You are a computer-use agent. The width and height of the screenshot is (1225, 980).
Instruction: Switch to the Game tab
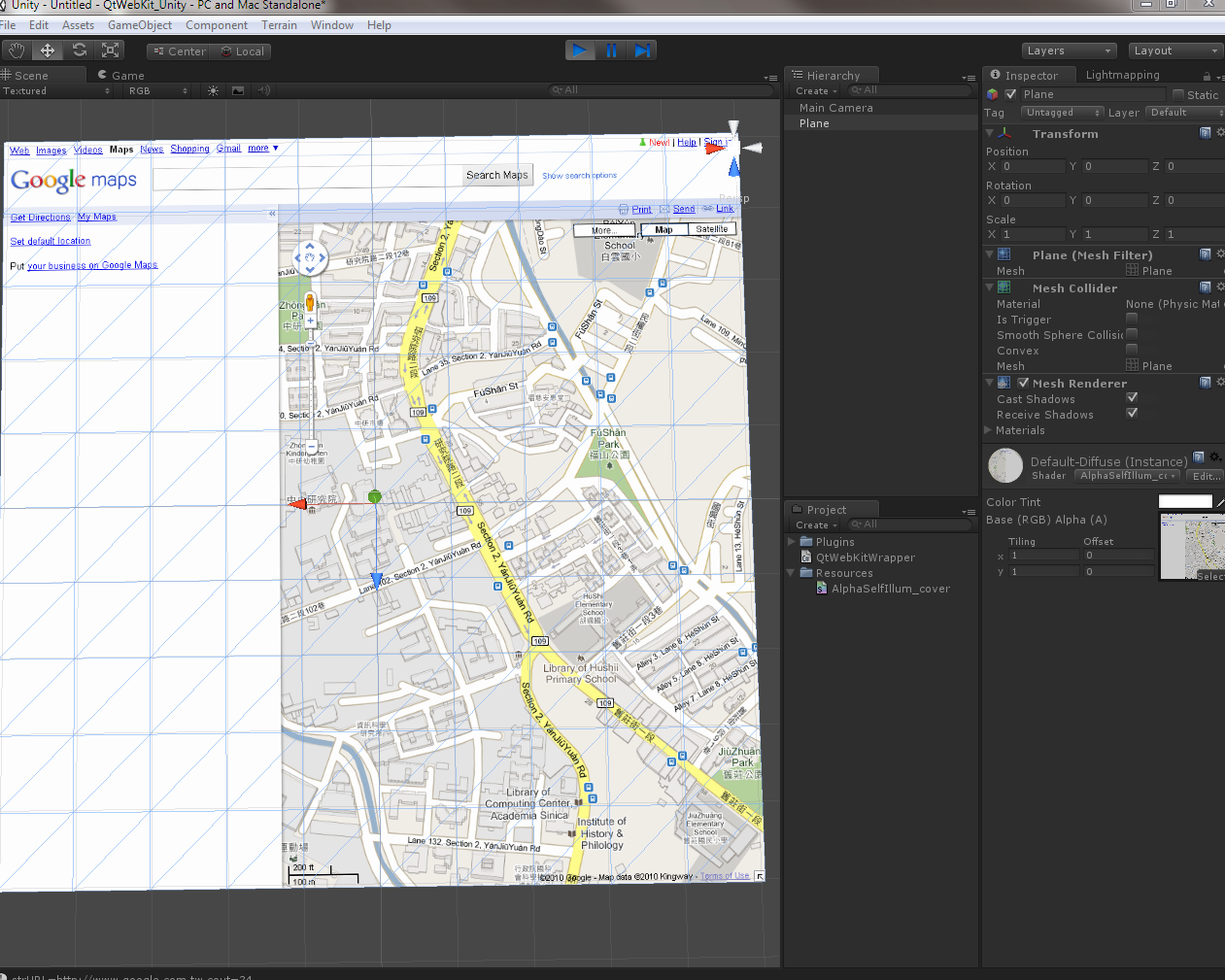click(x=121, y=76)
